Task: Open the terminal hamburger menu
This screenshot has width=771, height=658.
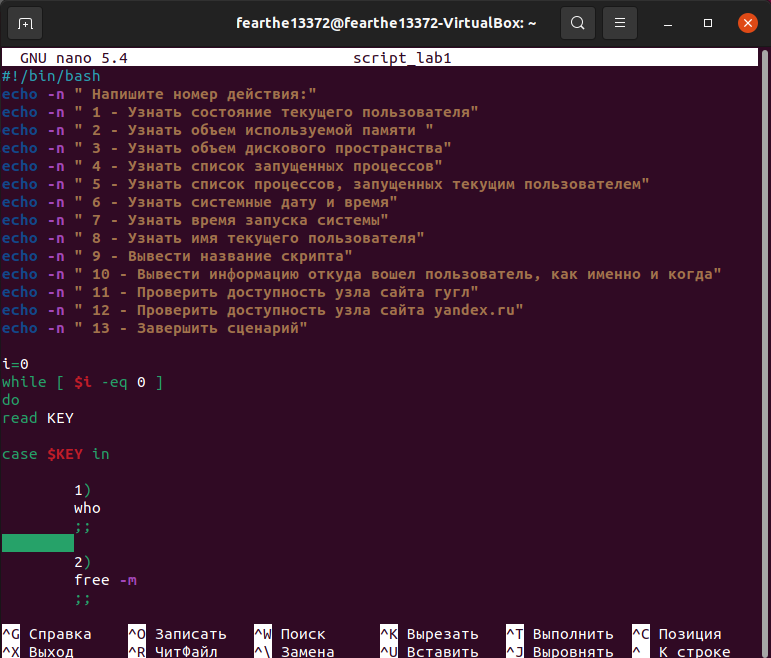Action: tap(620, 23)
